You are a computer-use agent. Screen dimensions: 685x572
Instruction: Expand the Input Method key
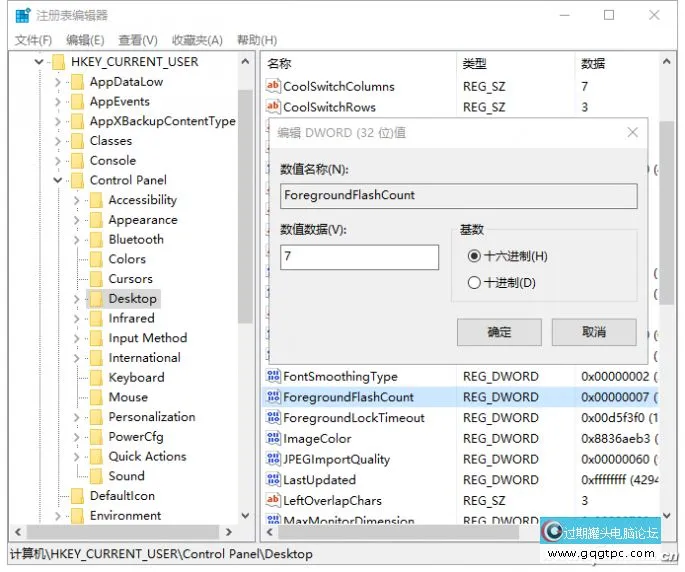click(76, 338)
